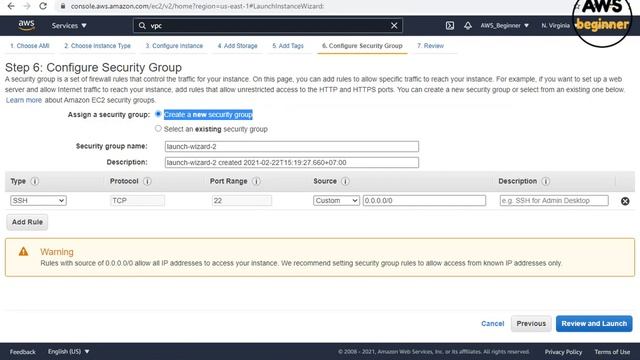Click the Previous button
This screenshot has height=360, width=640.
pyautogui.click(x=531, y=324)
